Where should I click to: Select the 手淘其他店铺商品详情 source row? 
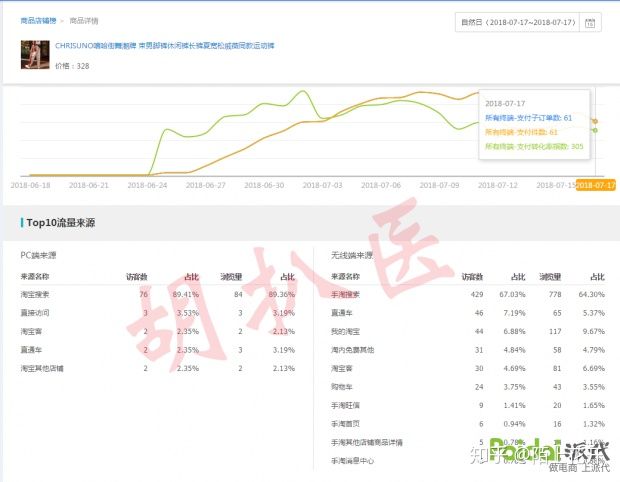(468, 442)
